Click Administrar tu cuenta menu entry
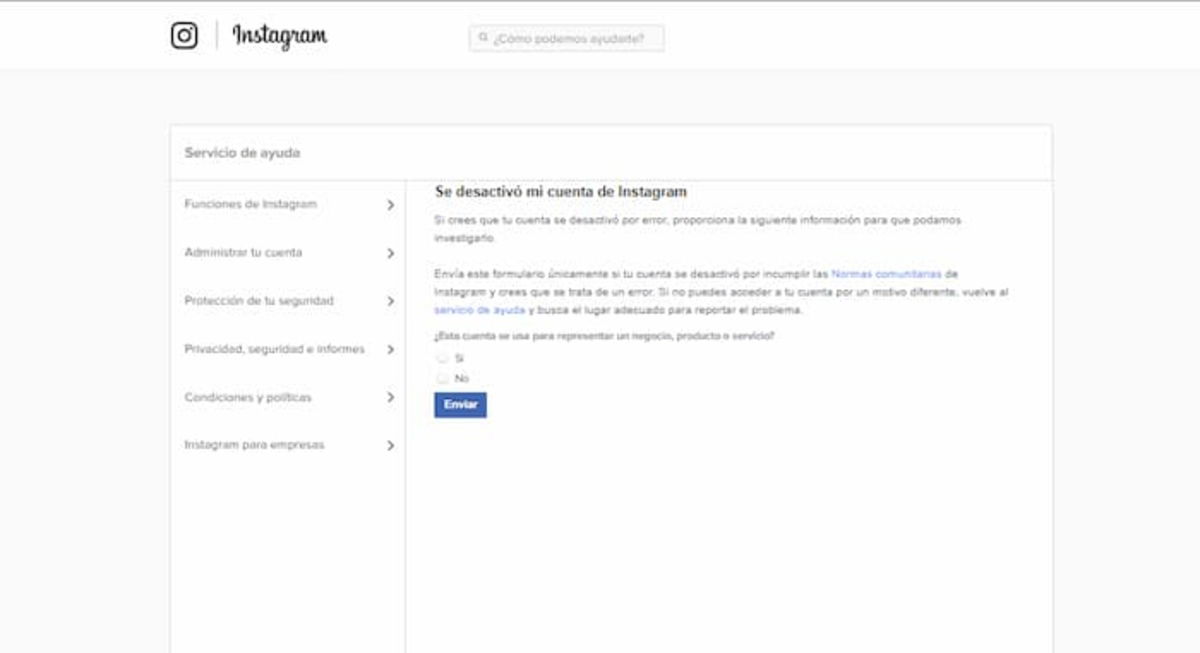1200x653 pixels. coord(244,253)
